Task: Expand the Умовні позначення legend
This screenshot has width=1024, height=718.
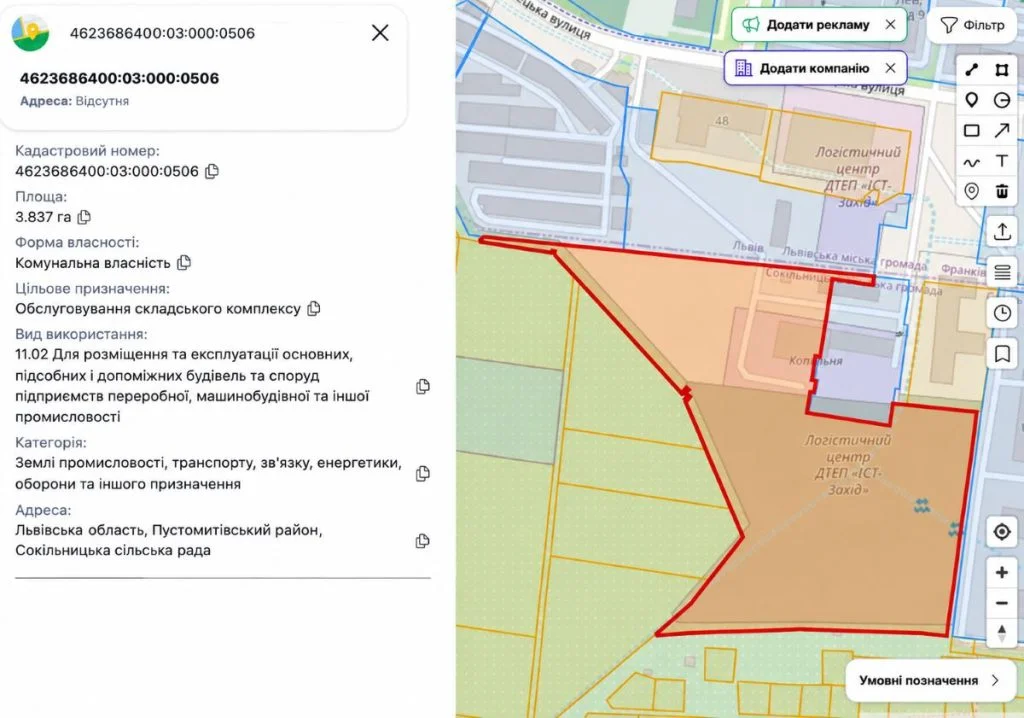Action: 930,680
